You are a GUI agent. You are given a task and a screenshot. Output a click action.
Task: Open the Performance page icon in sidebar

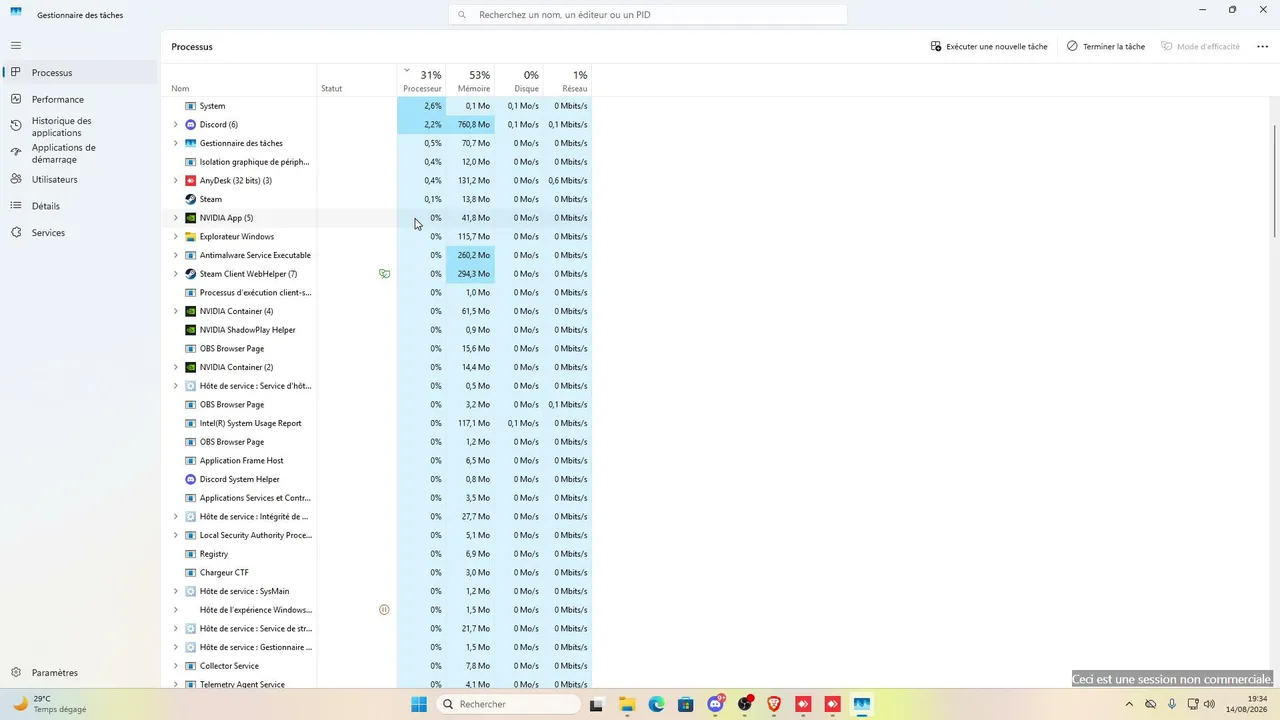tap(16, 99)
